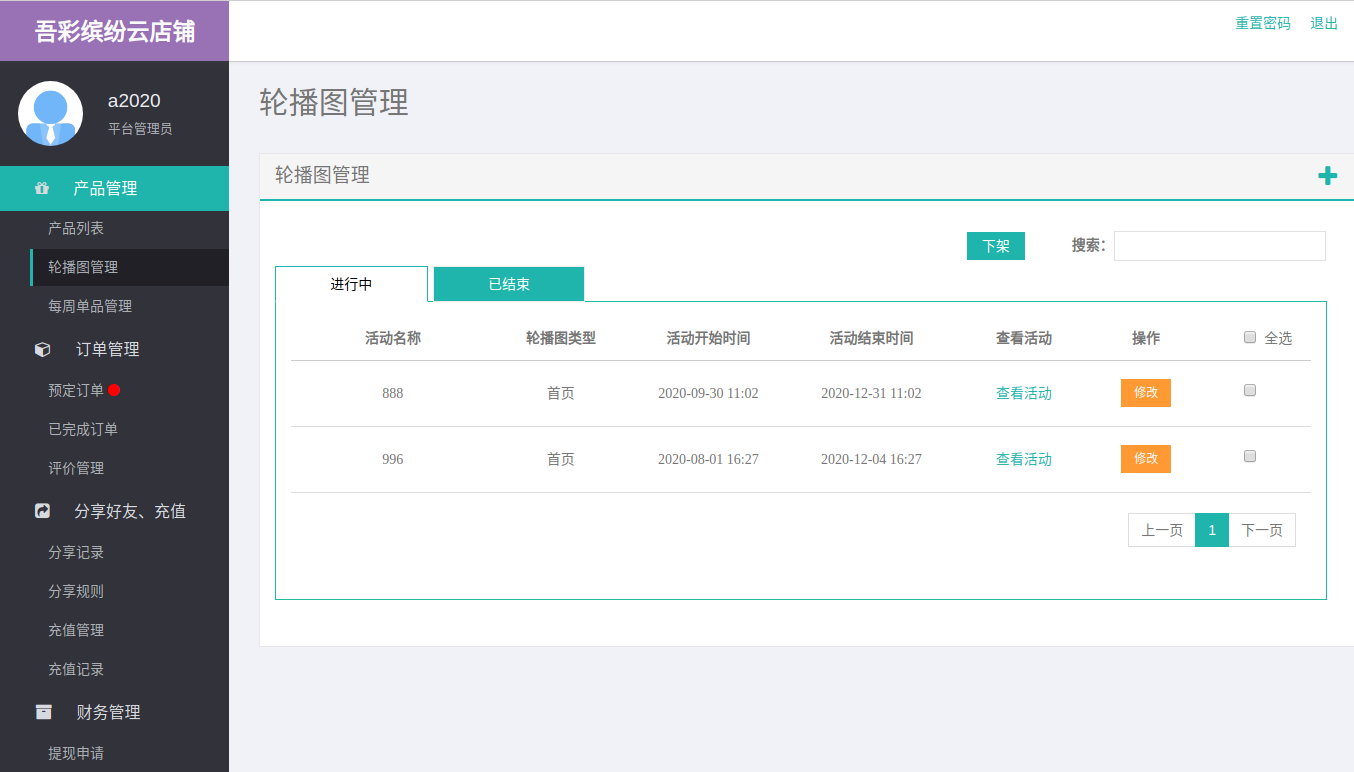Screen dimensions: 1354x772
Task: Click the share icon beside 分享好友、充值
Action: click(x=43, y=511)
